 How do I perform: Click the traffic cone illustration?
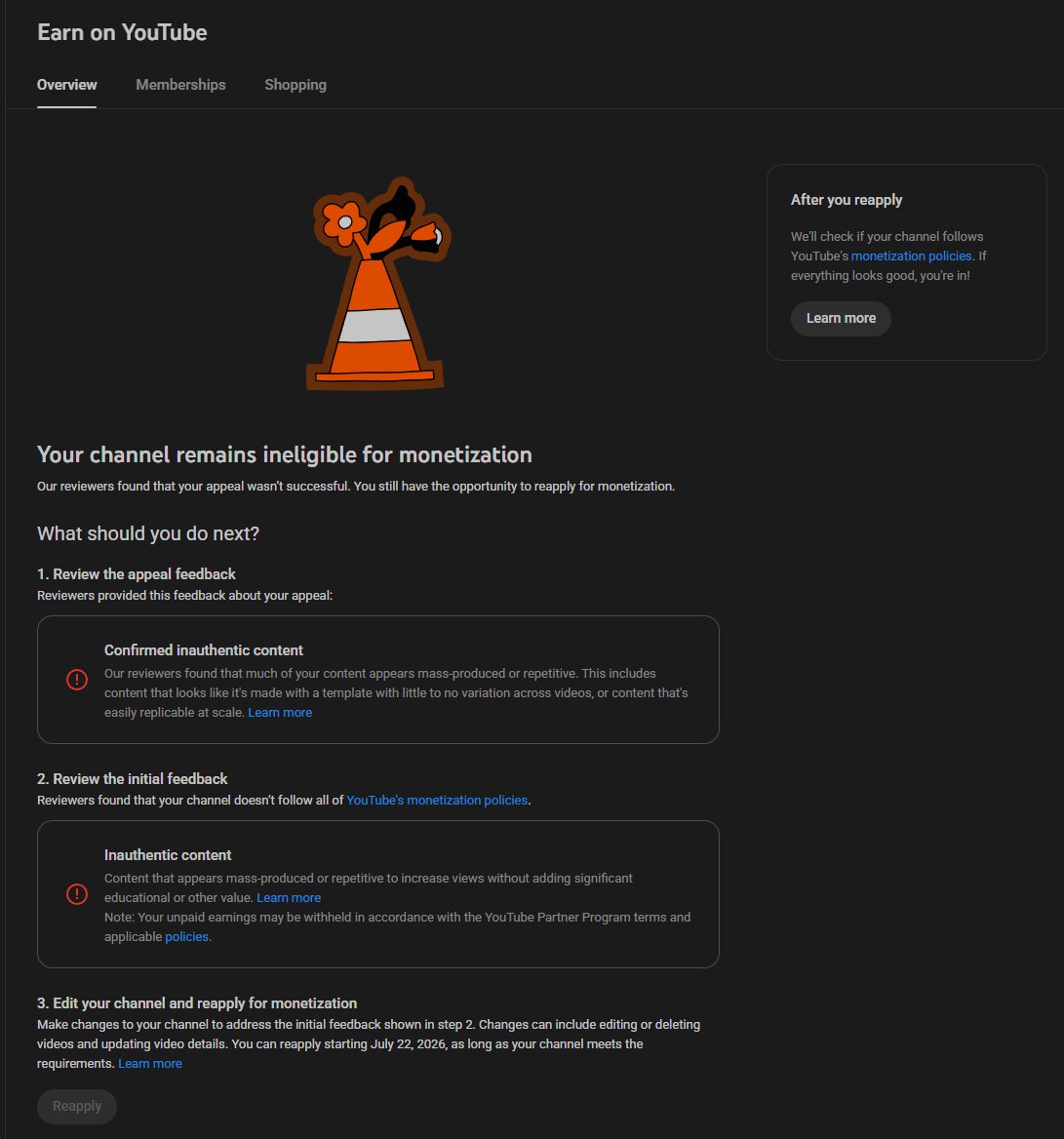point(377,285)
